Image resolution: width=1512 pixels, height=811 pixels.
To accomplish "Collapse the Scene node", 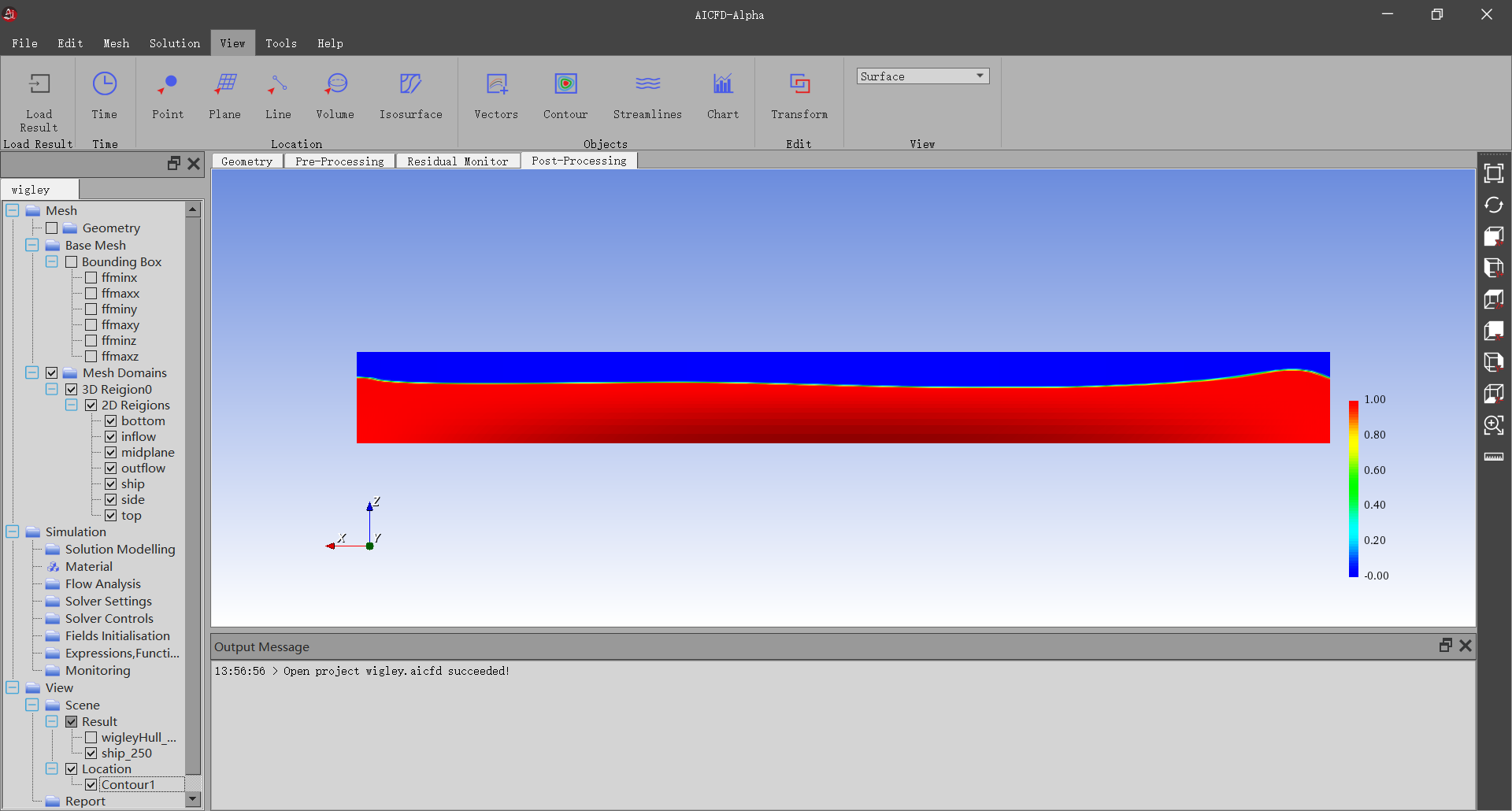I will [x=32, y=705].
